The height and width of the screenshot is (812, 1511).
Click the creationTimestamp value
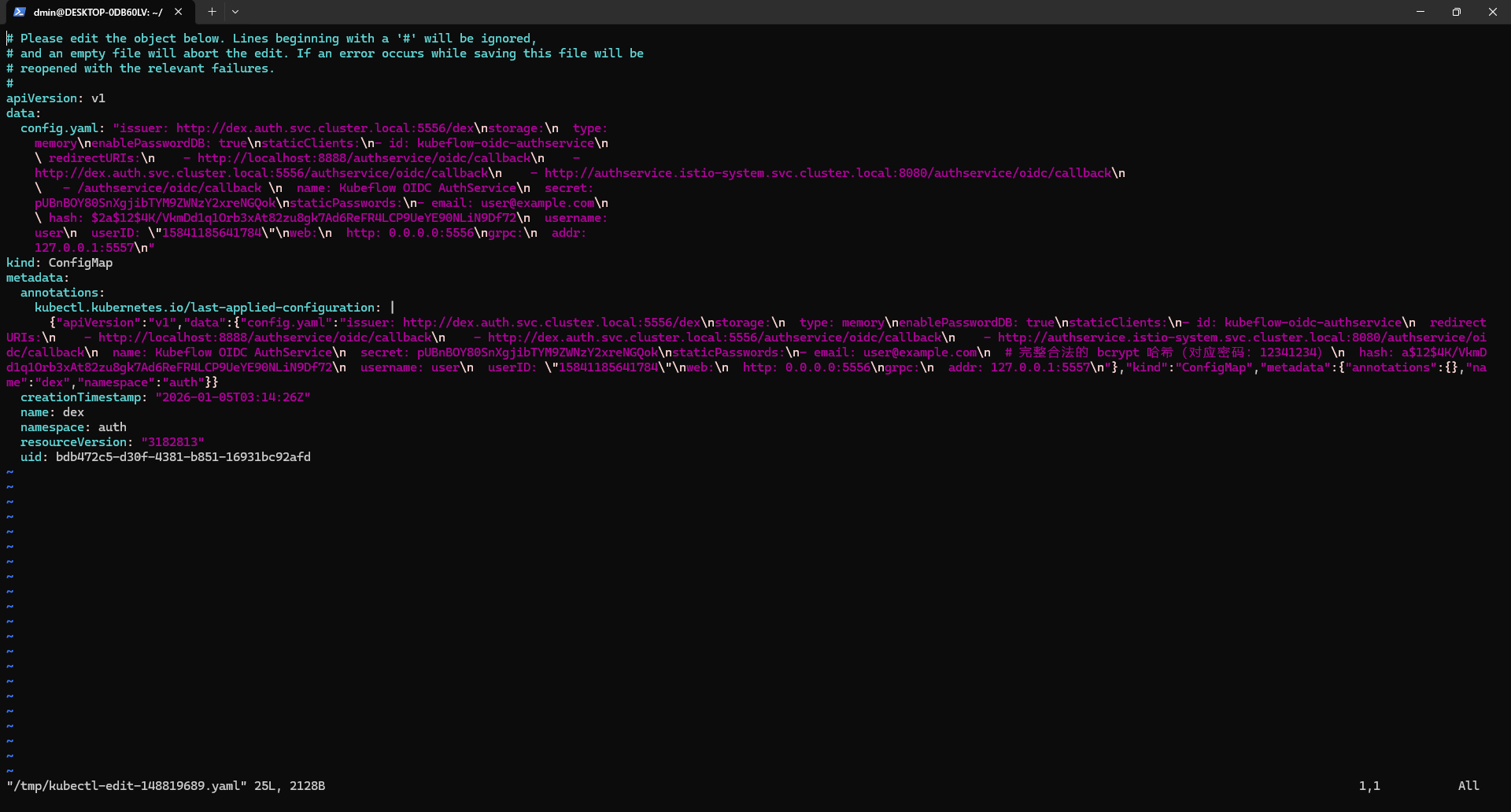point(233,397)
